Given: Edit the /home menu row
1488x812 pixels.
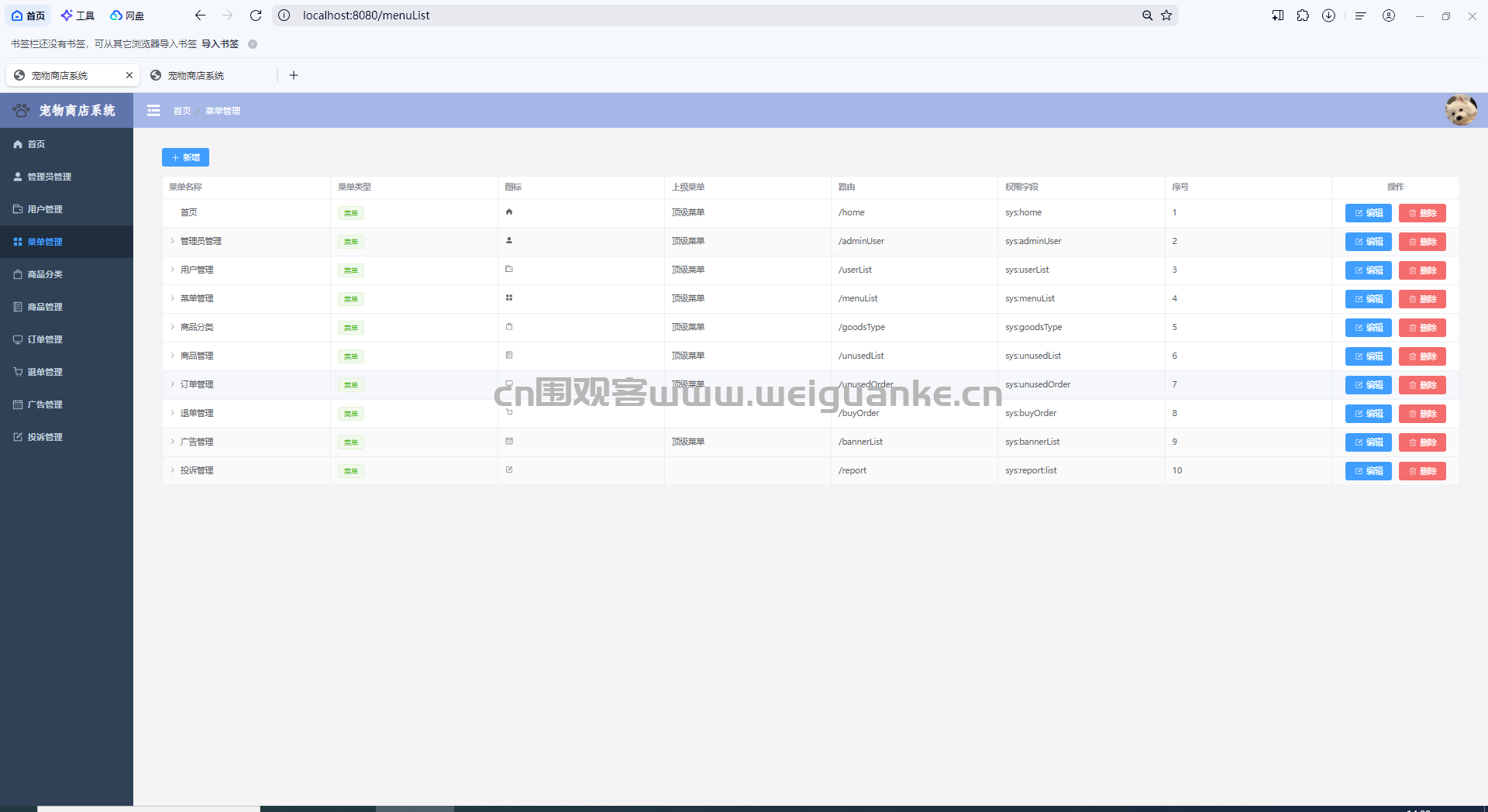Looking at the screenshot, I should 1368,213.
